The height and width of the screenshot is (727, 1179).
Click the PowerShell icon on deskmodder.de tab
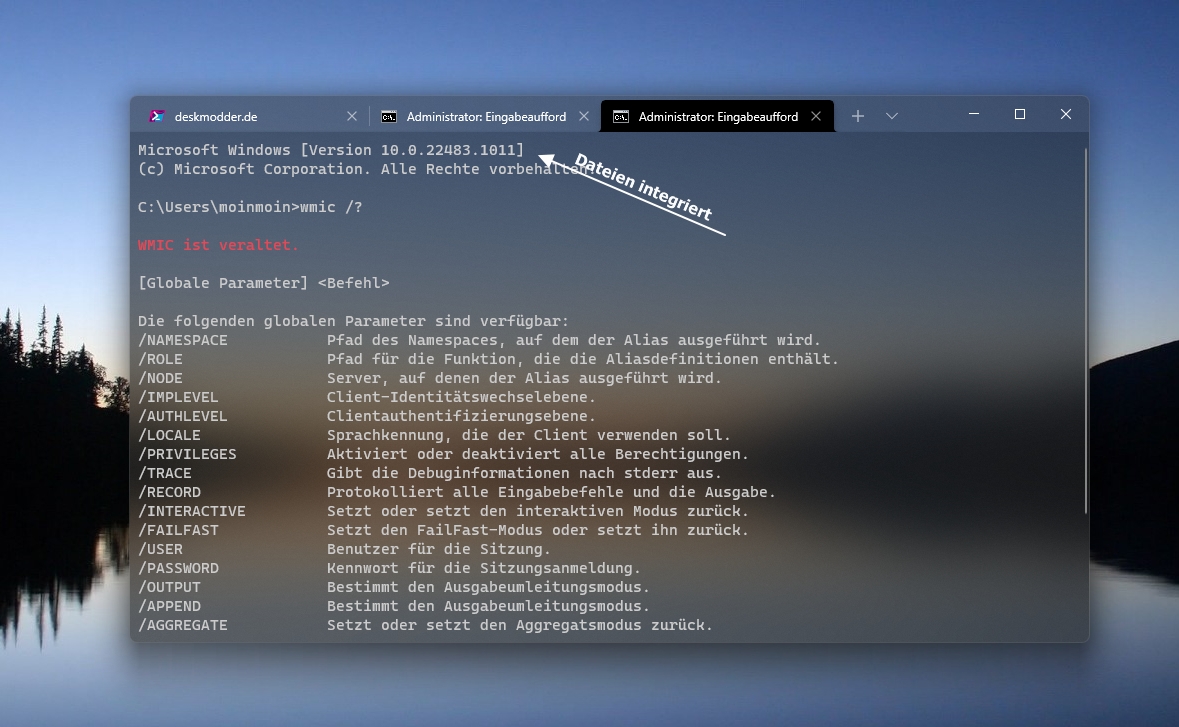coord(157,116)
